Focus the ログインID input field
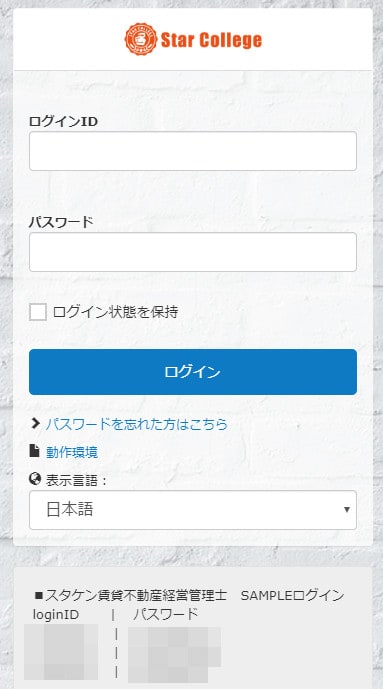 point(193,151)
